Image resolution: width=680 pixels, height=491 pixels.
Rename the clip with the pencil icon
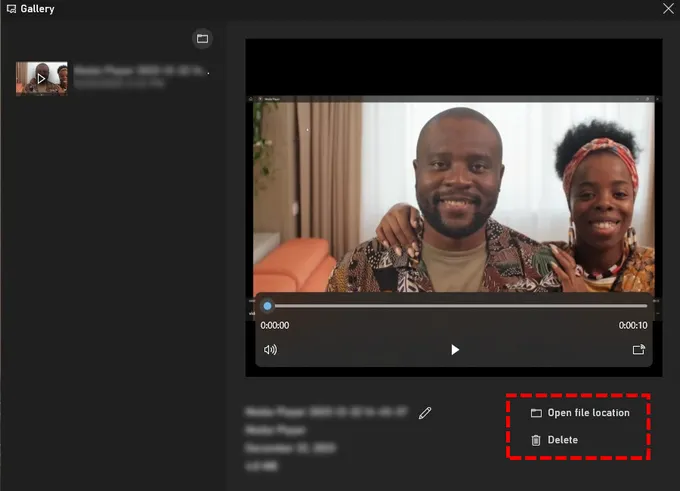425,413
